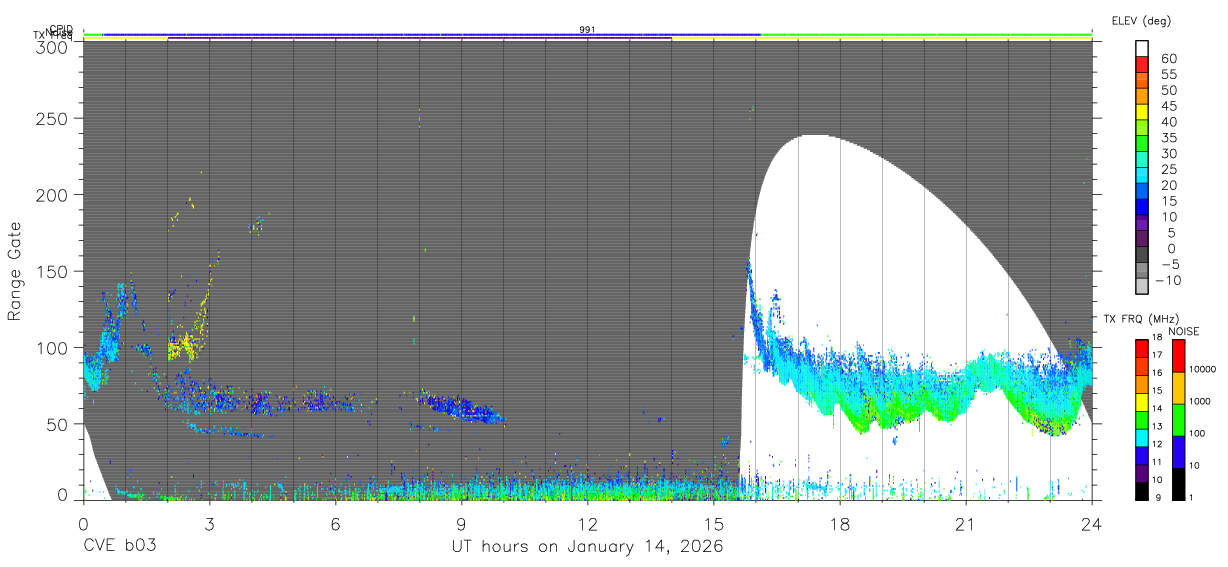Click the 250 tick label on y-axis
1228x567 pixels.
click(53, 118)
